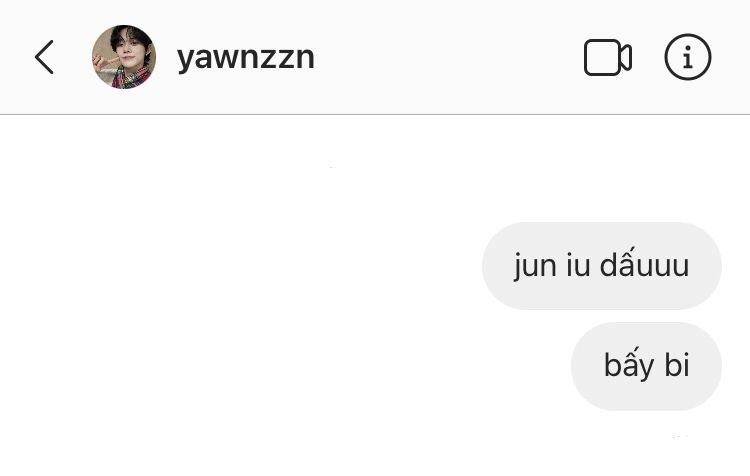The image size is (750, 476).
Task: Open the profile via the yawnzzn name label
Action: point(245,57)
